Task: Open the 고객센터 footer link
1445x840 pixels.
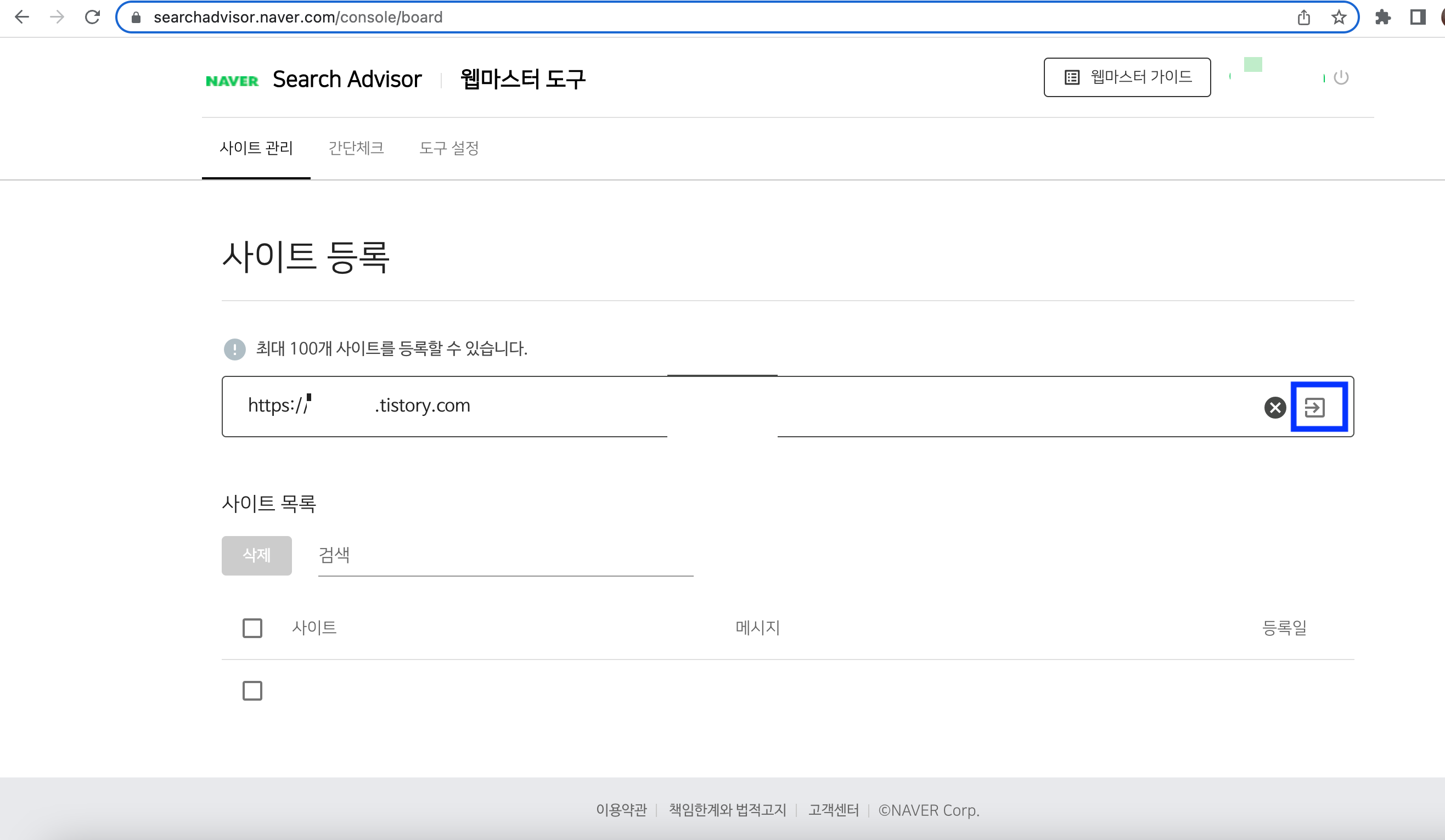Action: point(834,810)
